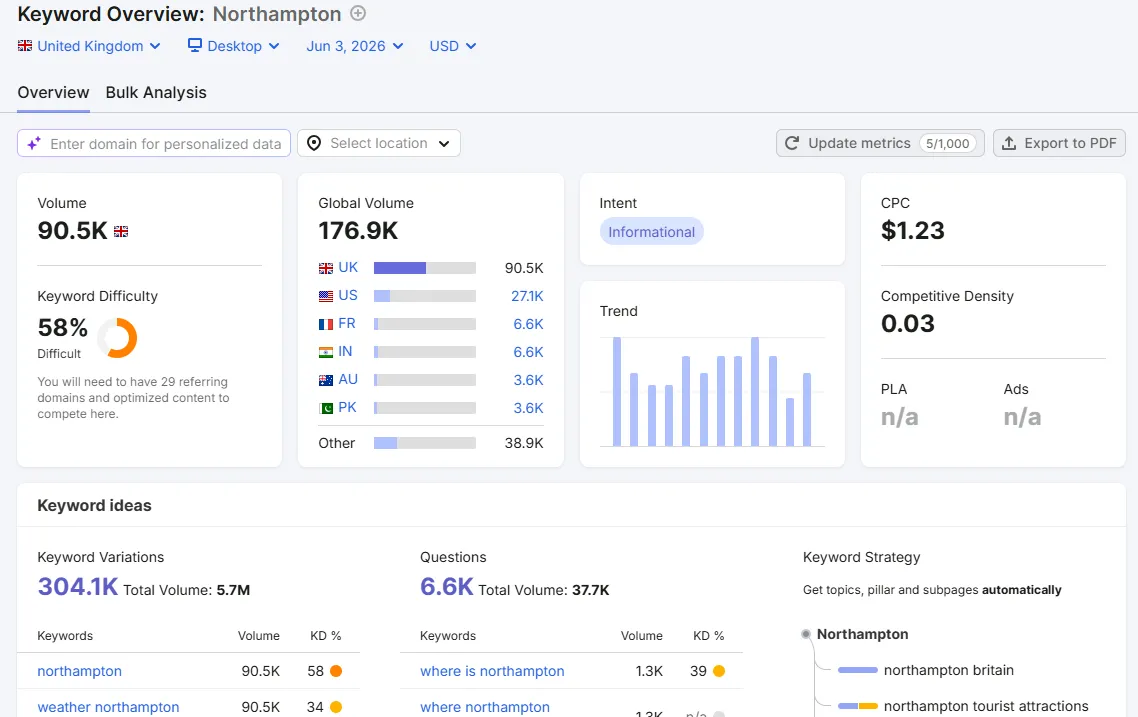Click the US flag in Global Volume list

[x=326, y=296]
